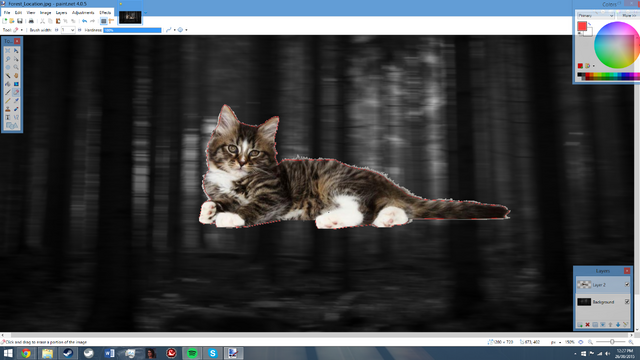Select the Text tool
This screenshot has height=360, width=640.
(x=8, y=117)
